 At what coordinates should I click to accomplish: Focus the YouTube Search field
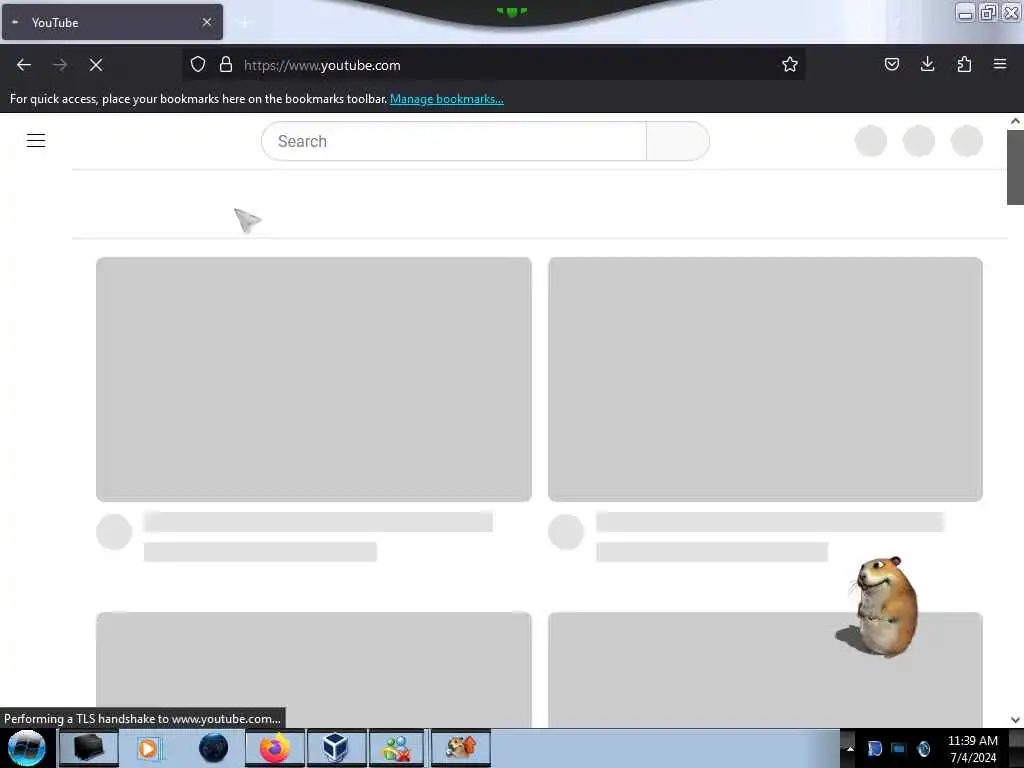(454, 141)
